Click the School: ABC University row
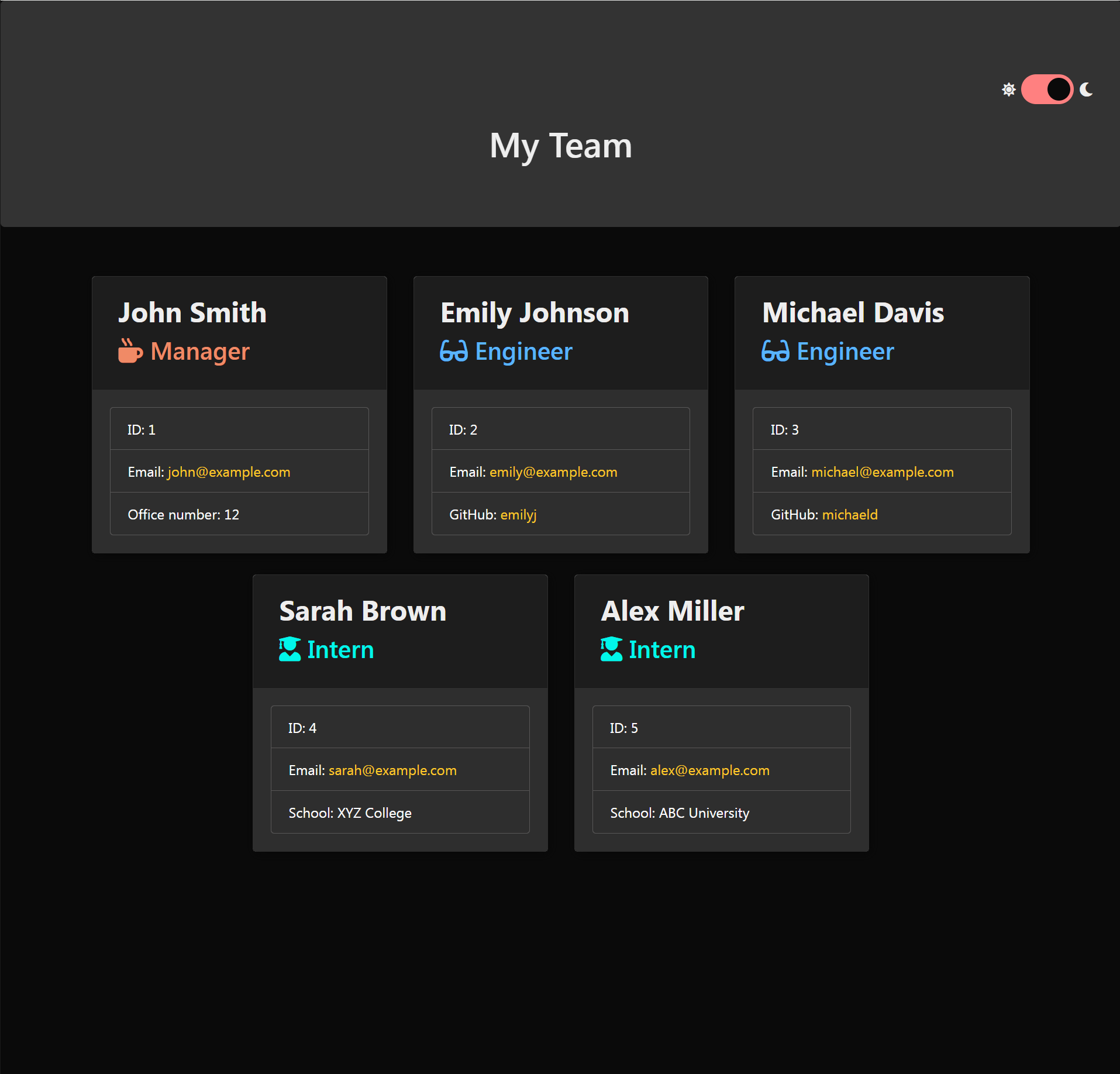 click(721, 813)
